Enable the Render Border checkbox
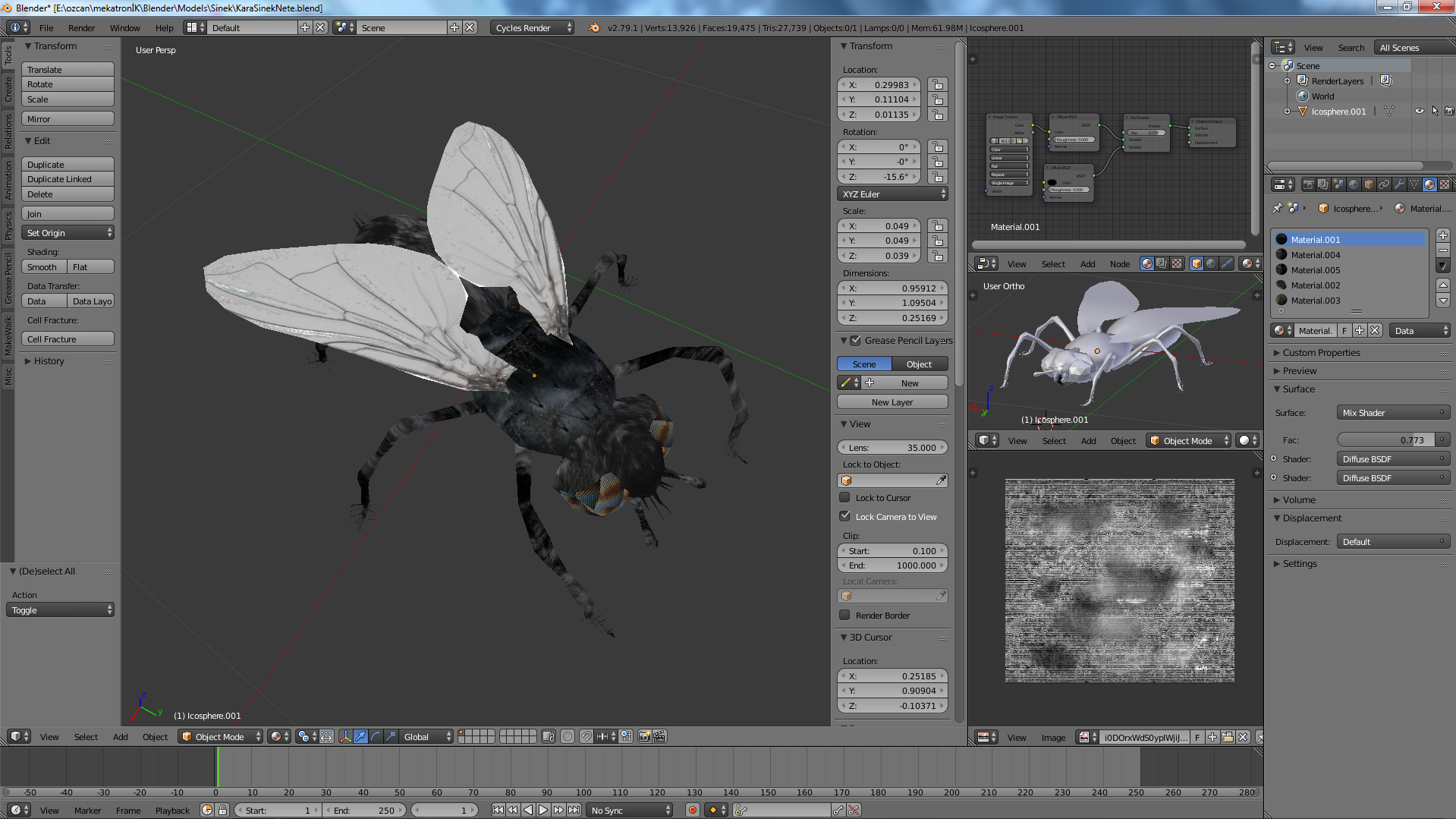 point(844,616)
